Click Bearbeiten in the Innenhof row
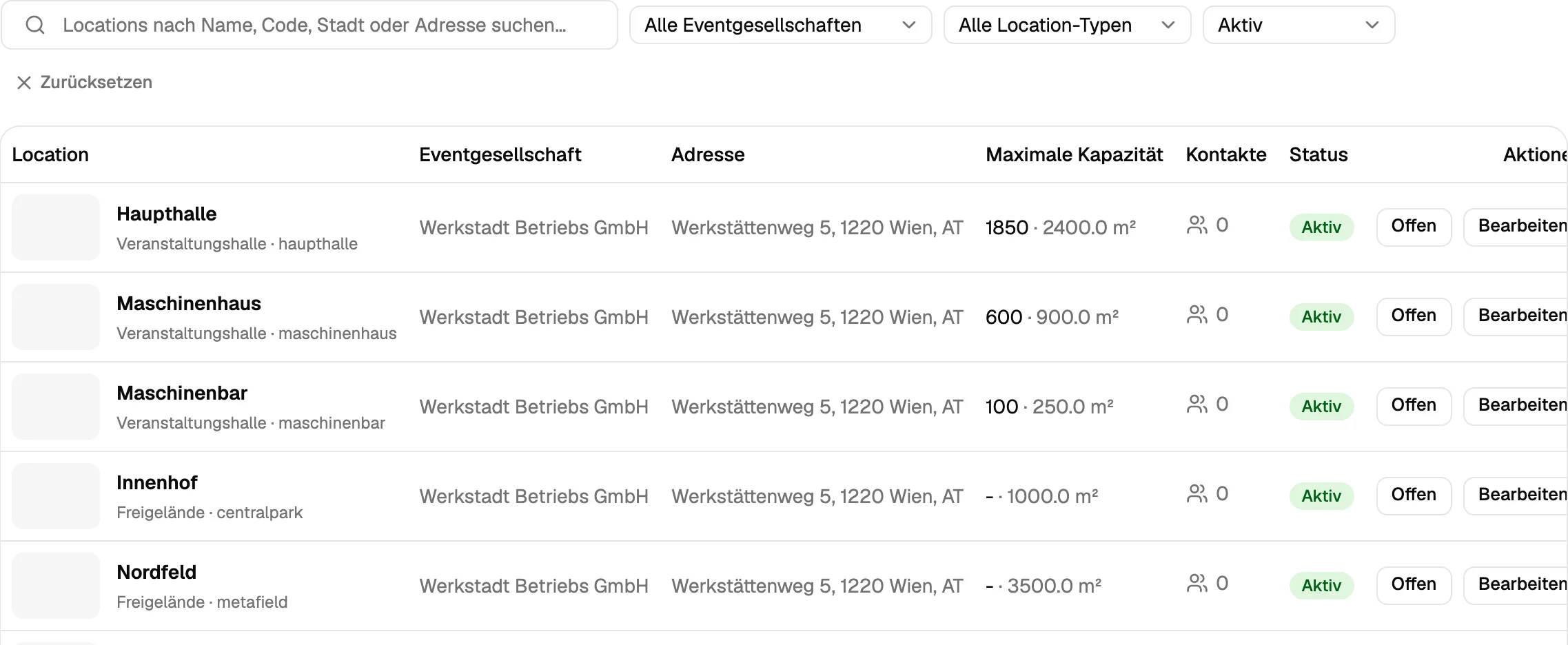This screenshot has width=1568, height=645. [1516, 495]
